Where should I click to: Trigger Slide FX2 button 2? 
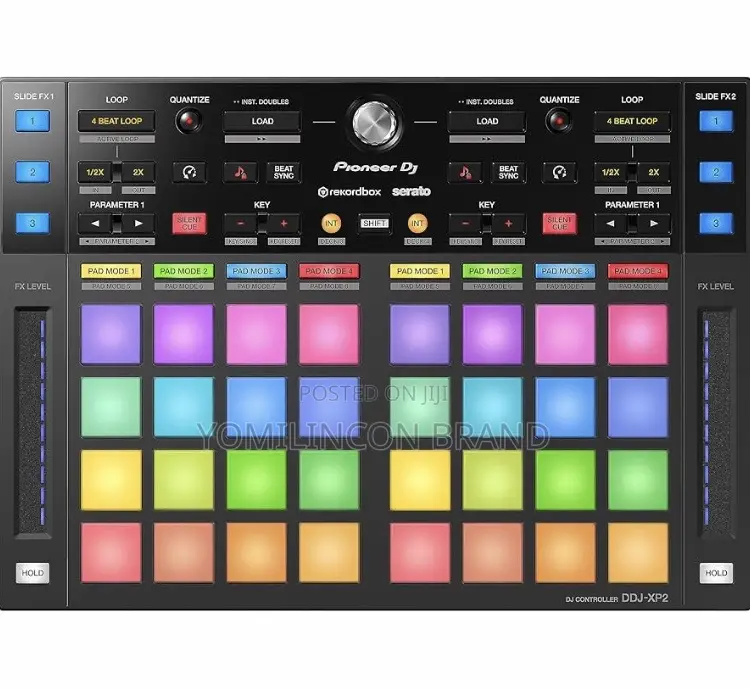pos(716,172)
